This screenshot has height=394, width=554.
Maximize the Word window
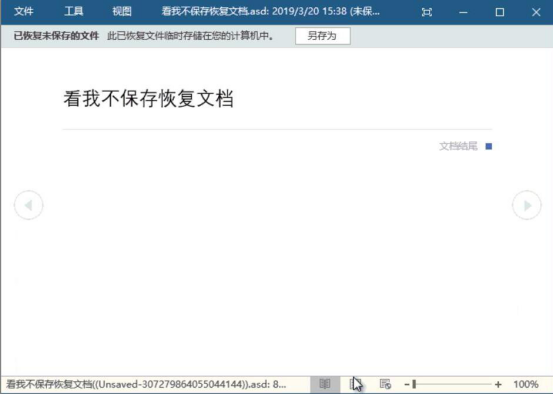pyautogui.click(x=500, y=12)
